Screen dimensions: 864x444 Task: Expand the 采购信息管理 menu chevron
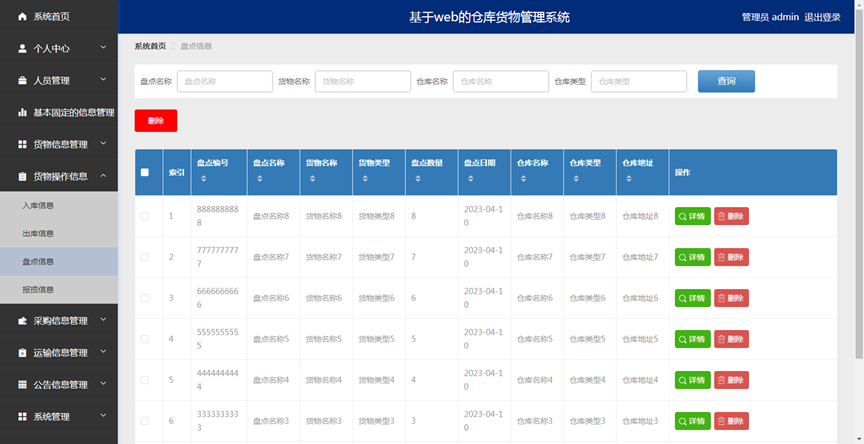coord(103,320)
